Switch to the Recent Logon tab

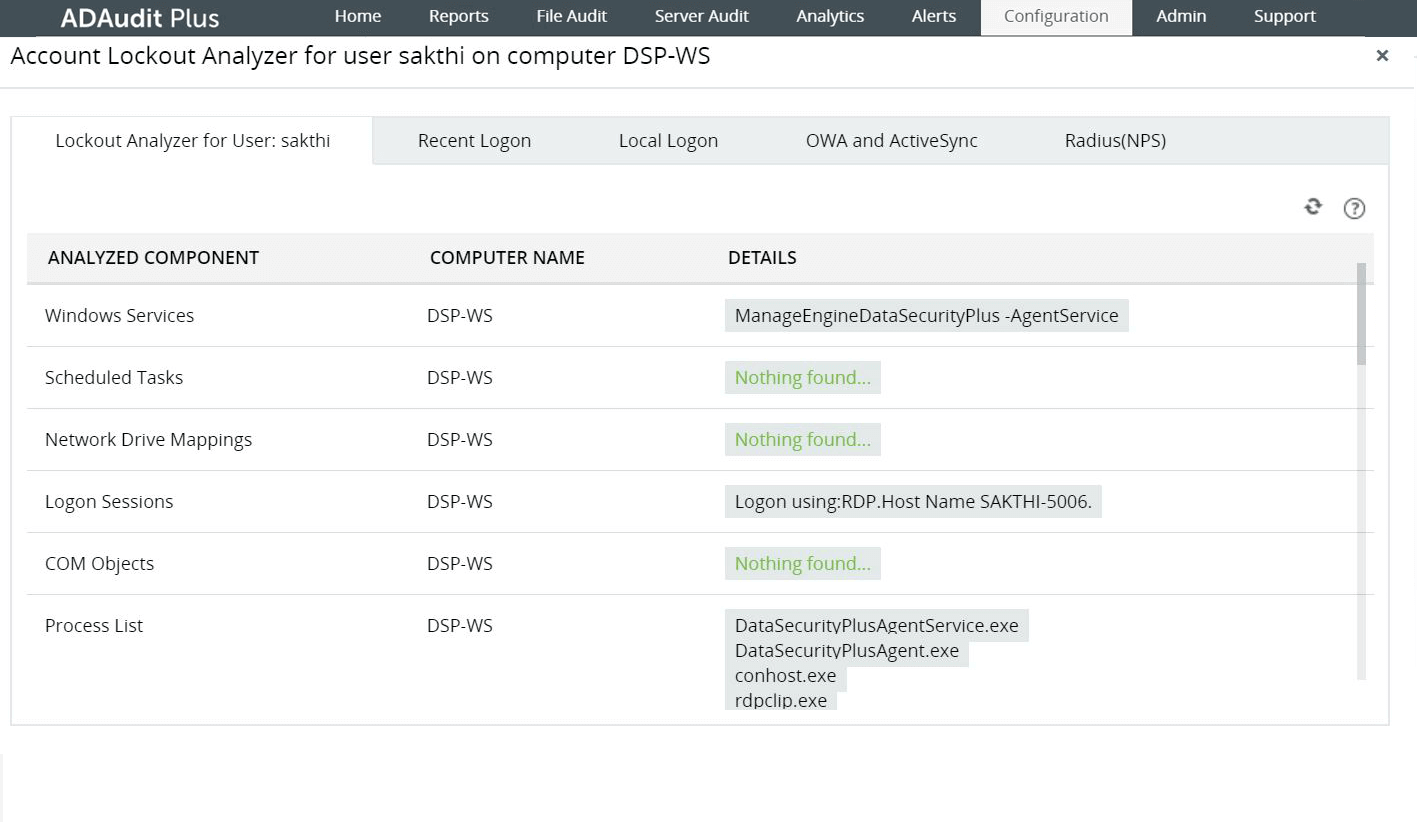click(x=474, y=140)
